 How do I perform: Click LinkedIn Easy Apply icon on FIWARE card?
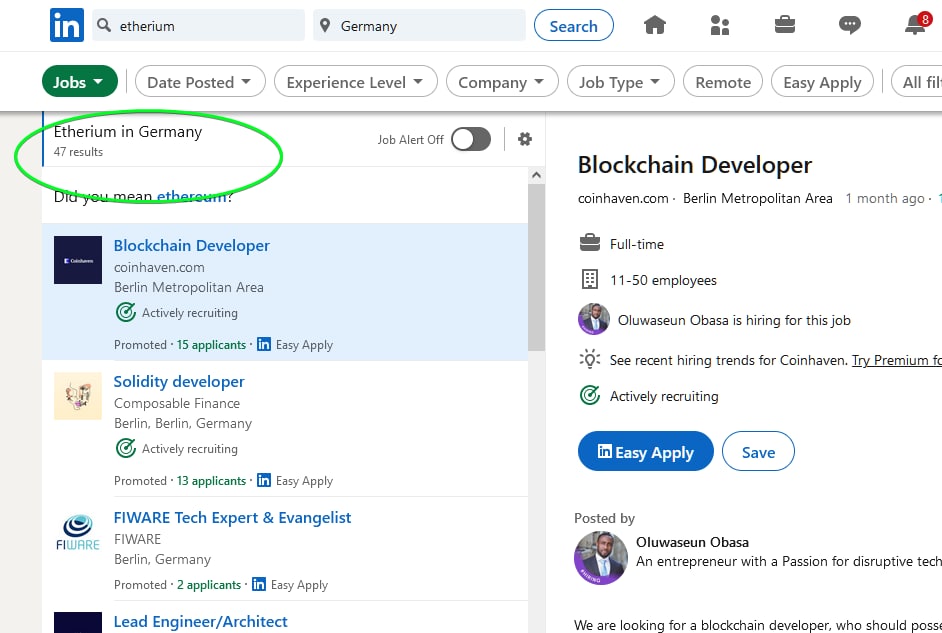[259, 584]
